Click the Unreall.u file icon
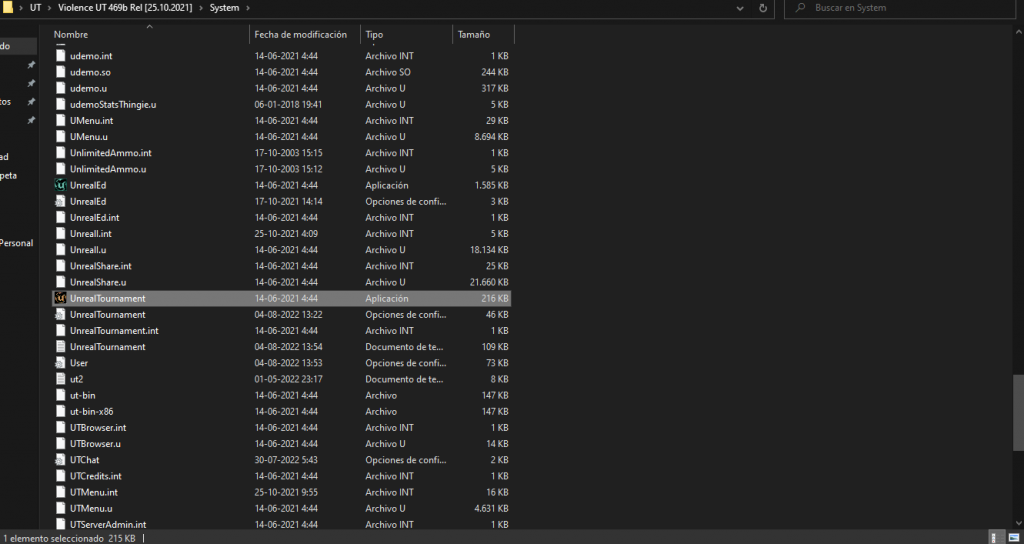Viewport: 1024px width, 544px height. (x=61, y=249)
